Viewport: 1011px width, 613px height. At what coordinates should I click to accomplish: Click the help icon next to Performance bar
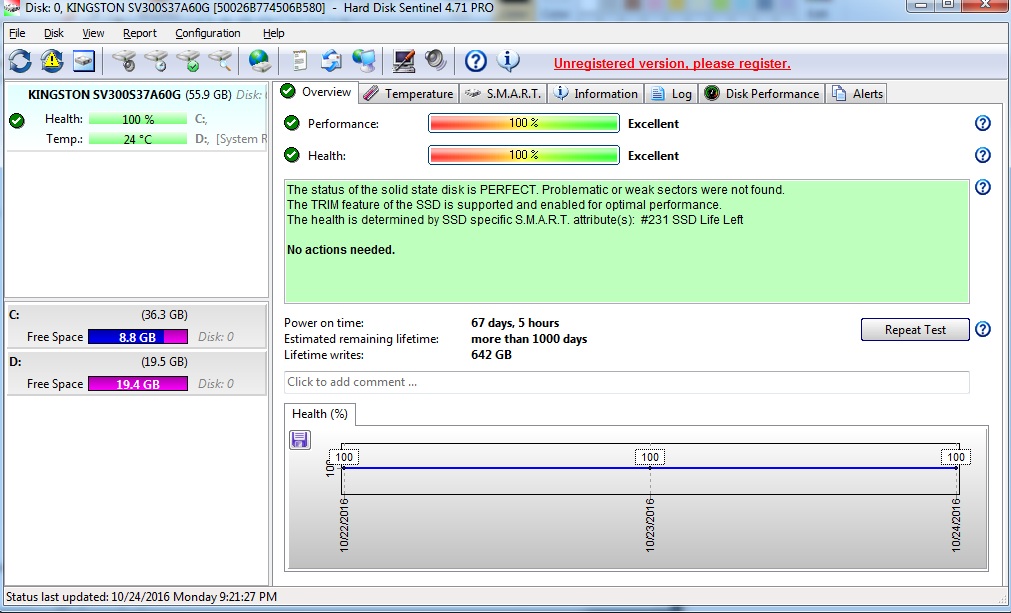(x=982, y=123)
